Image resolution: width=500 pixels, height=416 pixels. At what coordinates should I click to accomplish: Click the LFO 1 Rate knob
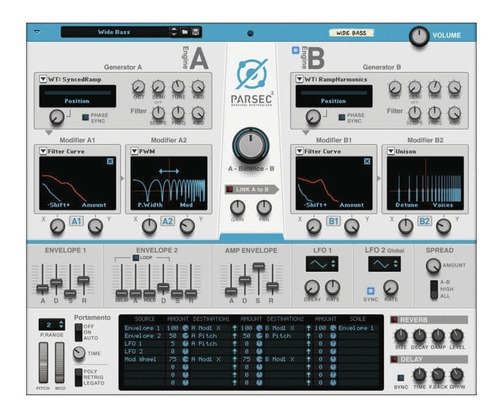pyautogui.click(x=332, y=287)
